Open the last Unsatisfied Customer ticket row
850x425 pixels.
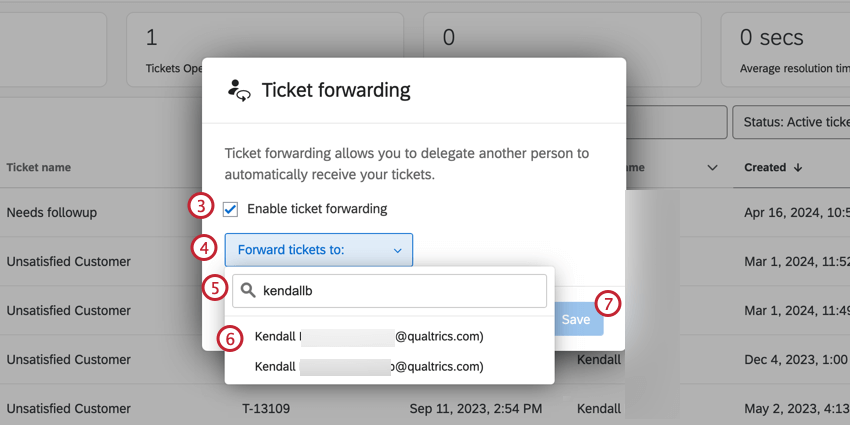tap(68, 409)
